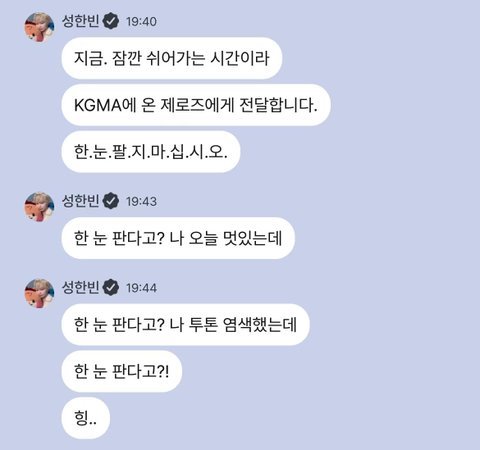480x450 pixels.
Task: Open profile picture beside the 19:44 message
Action: pyautogui.click(x=39, y=294)
